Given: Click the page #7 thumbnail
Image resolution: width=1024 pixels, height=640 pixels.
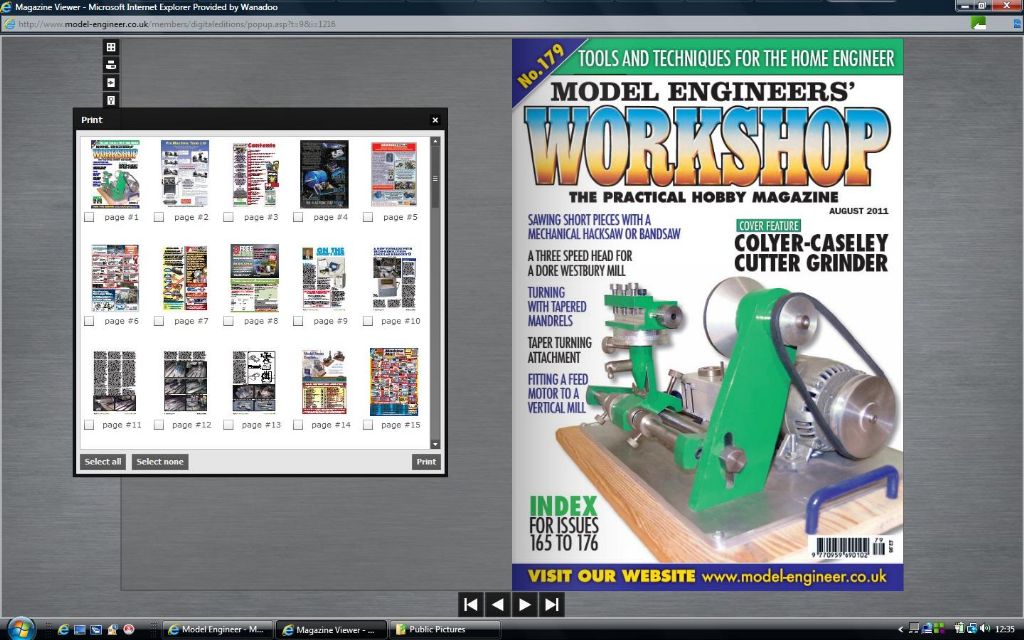Looking at the screenshot, I should (185, 278).
